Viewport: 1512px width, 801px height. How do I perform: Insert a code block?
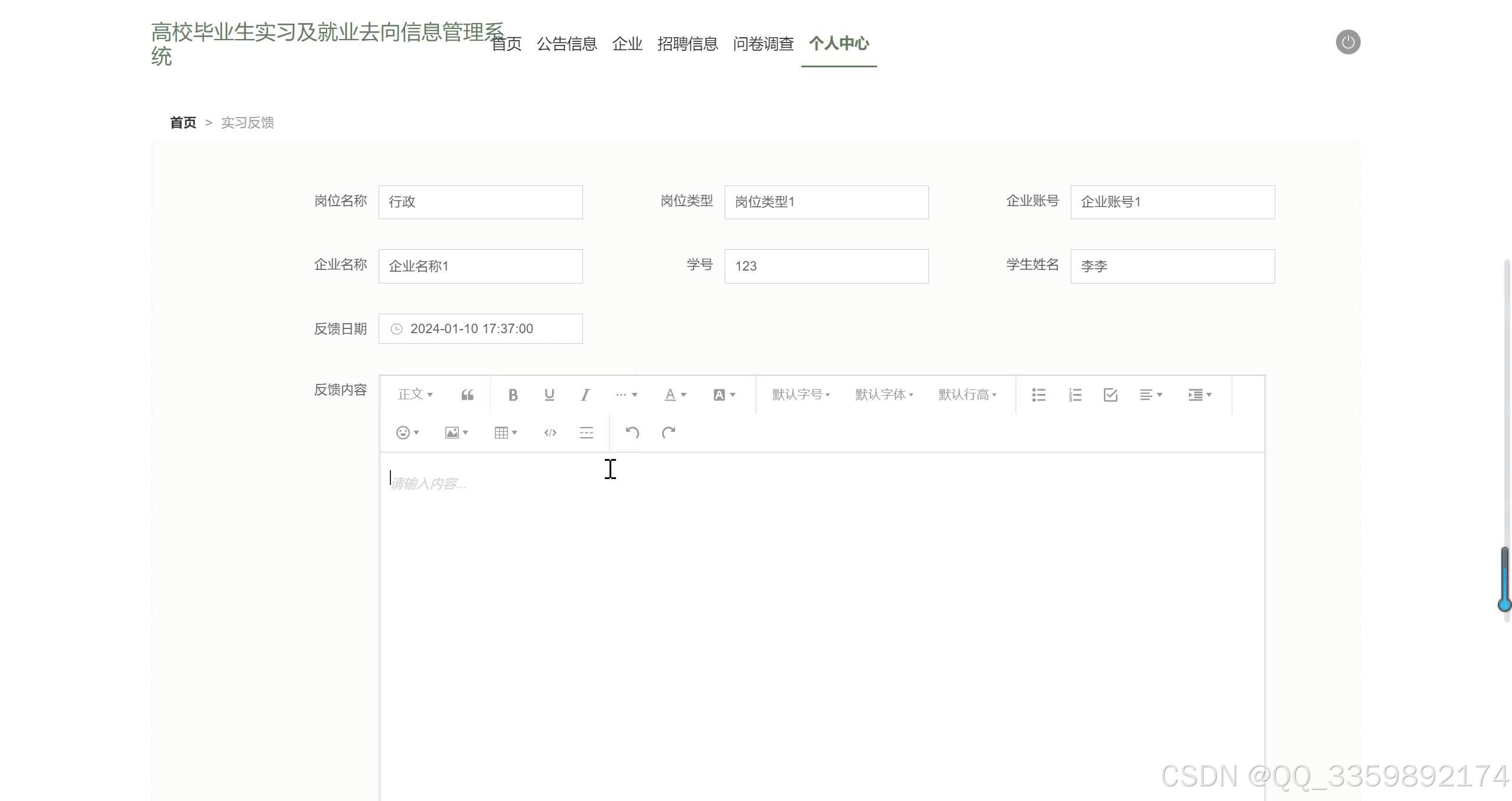point(550,432)
